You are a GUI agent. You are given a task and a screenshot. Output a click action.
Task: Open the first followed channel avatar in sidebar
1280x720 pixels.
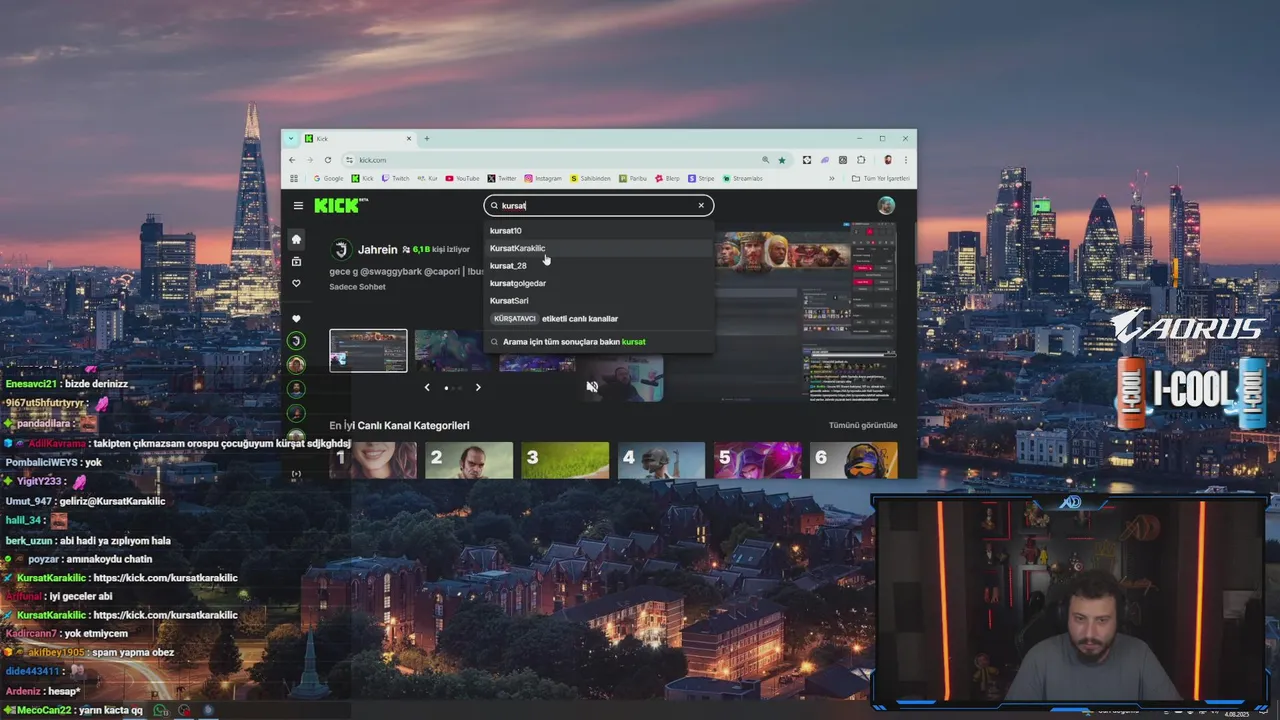click(296, 341)
